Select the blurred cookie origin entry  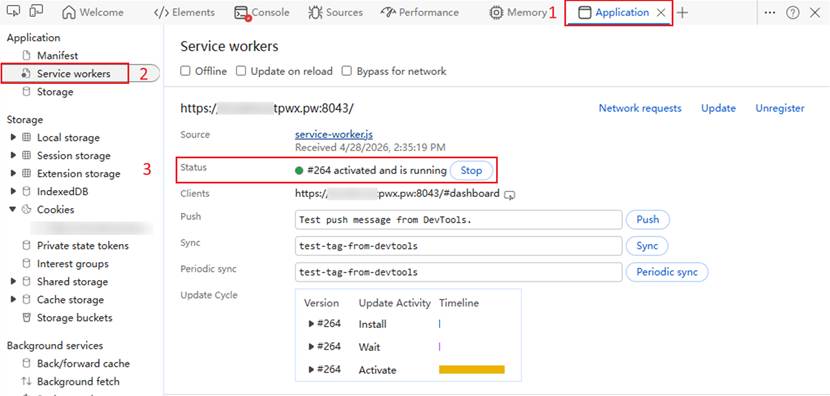pos(91,228)
